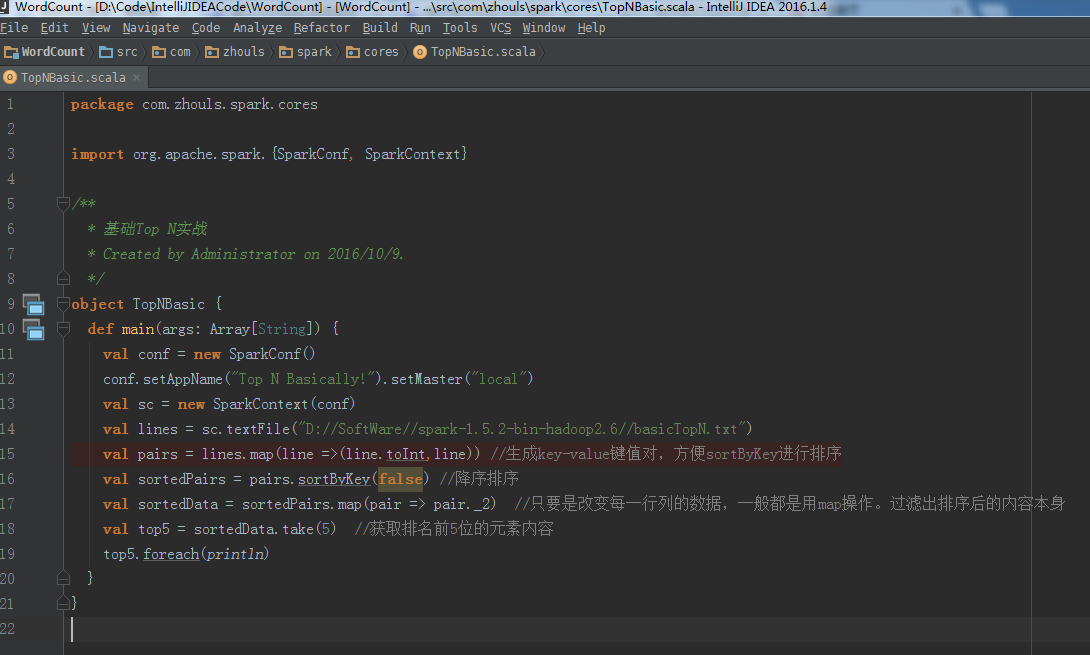This screenshot has width=1090, height=655.
Task: Click 'textFile' on line 14
Action: point(257,429)
